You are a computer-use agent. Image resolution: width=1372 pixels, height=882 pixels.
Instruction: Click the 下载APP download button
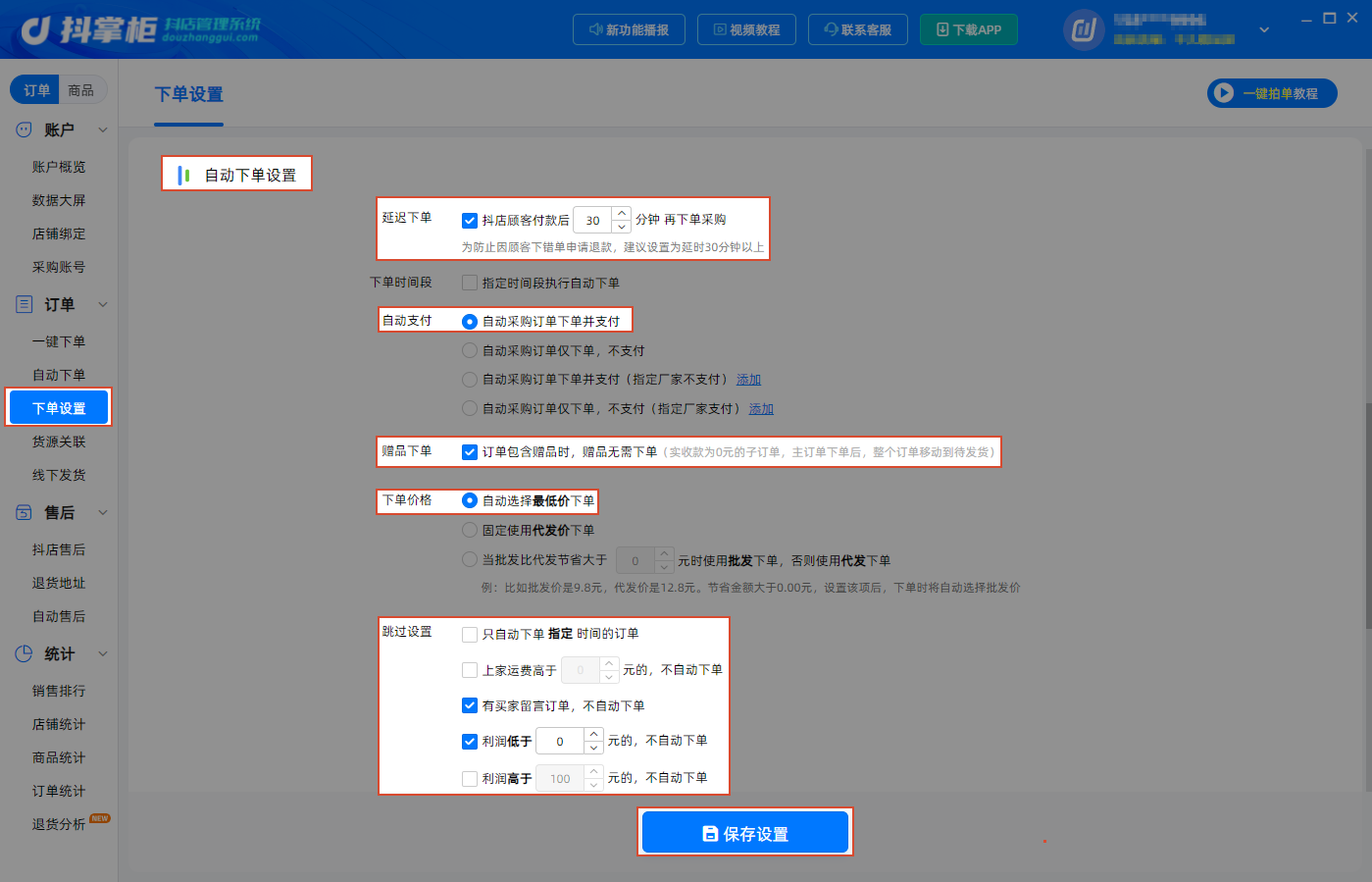click(x=968, y=29)
